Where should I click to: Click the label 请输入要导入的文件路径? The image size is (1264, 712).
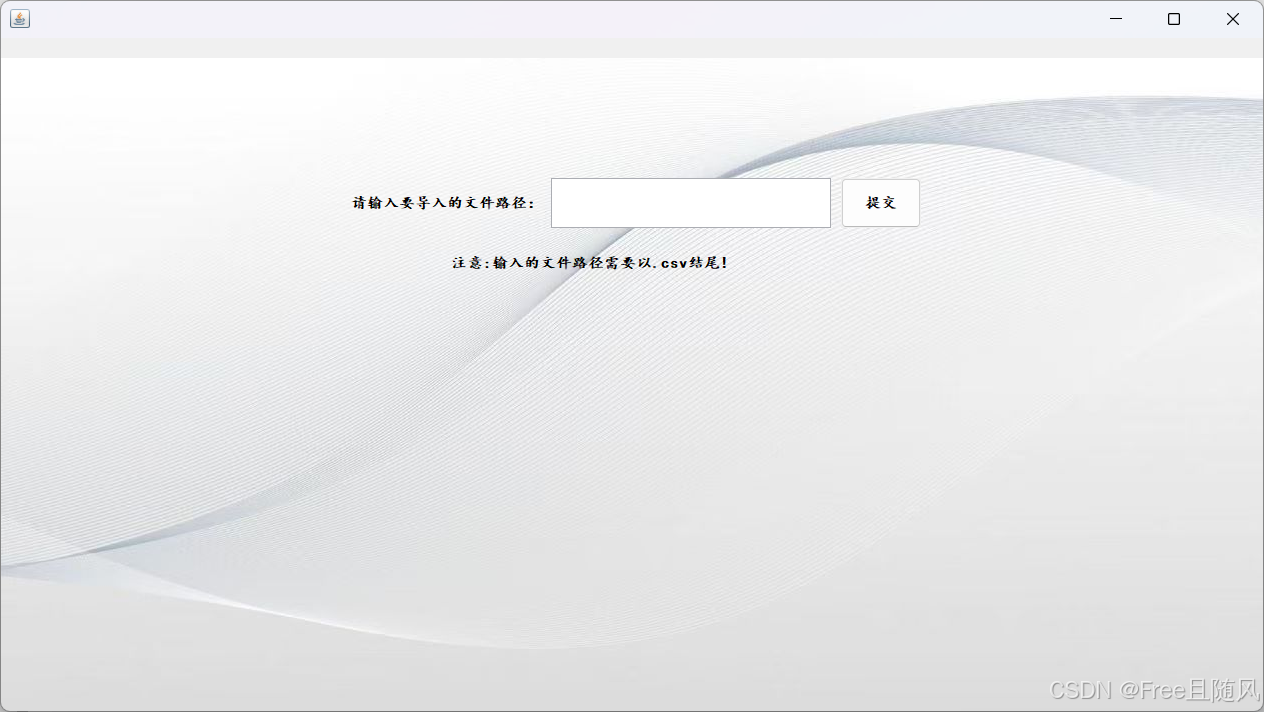(x=443, y=203)
